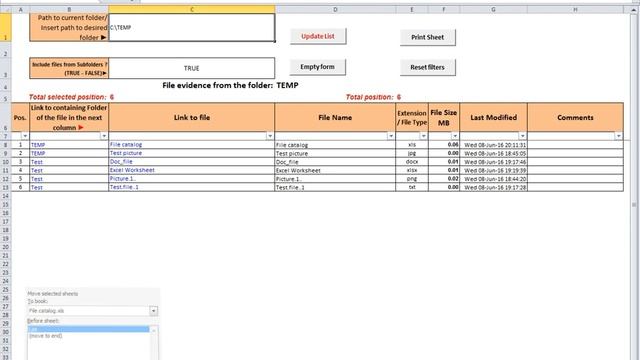640x360 pixels.
Task: Open the Excel Worksheet file link
Action: (132, 170)
